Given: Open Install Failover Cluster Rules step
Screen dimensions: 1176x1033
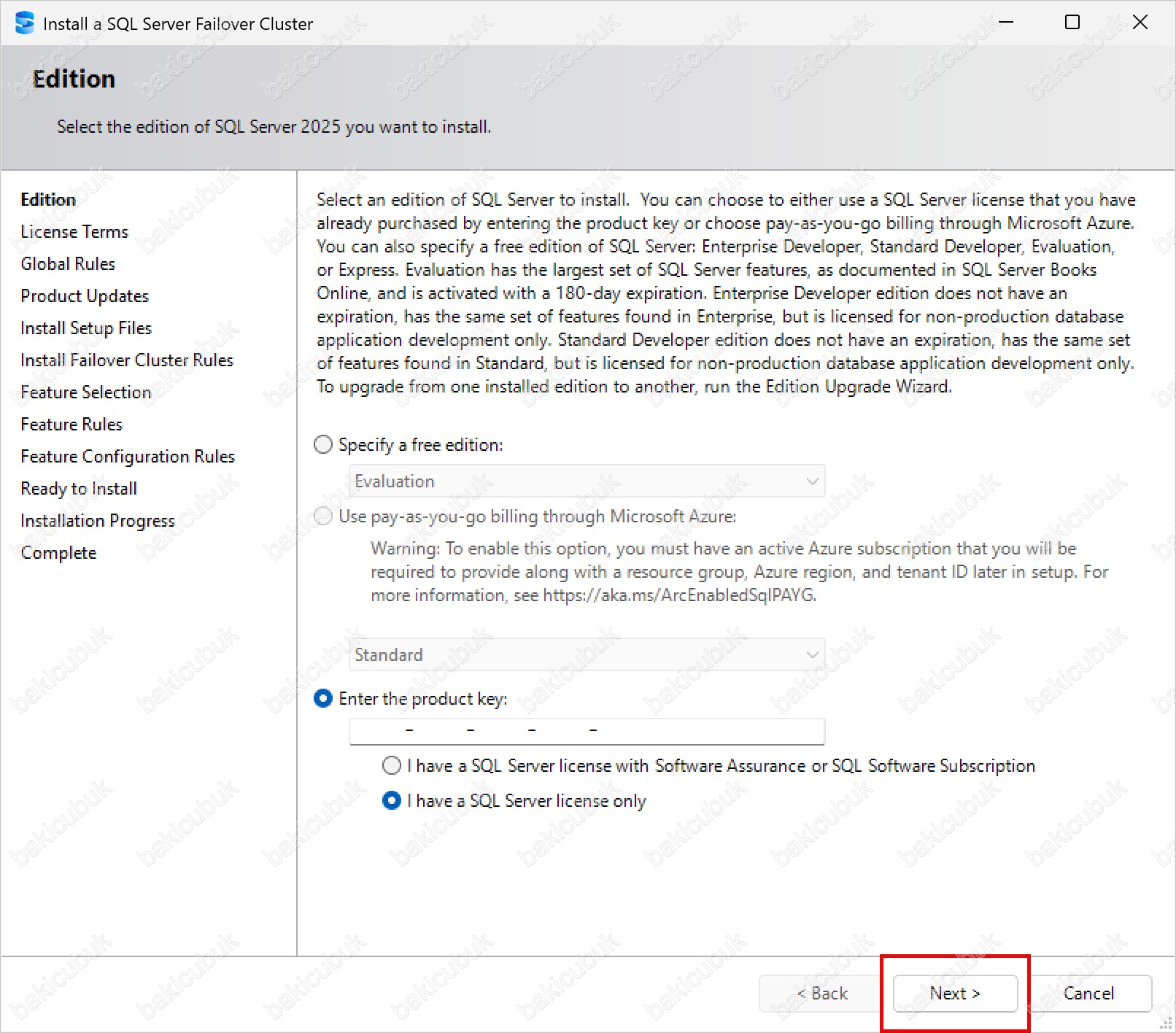Looking at the screenshot, I should 127,360.
